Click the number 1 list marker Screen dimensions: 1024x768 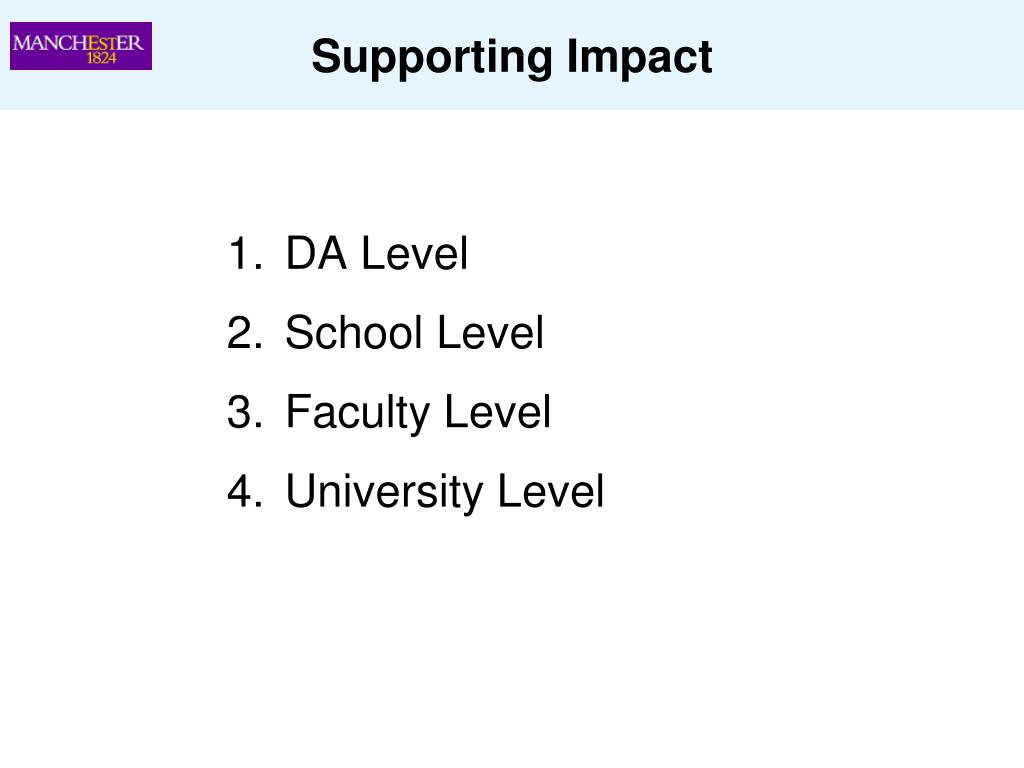pos(245,253)
